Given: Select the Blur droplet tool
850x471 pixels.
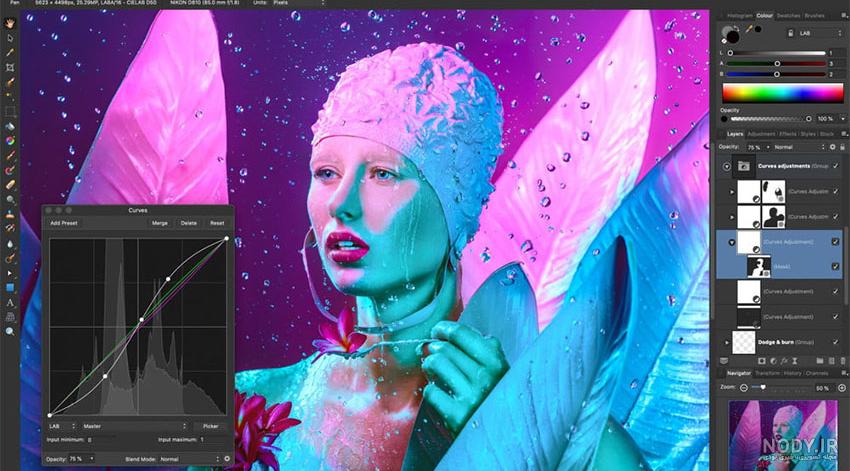Looking at the screenshot, I should click(x=10, y=244).
